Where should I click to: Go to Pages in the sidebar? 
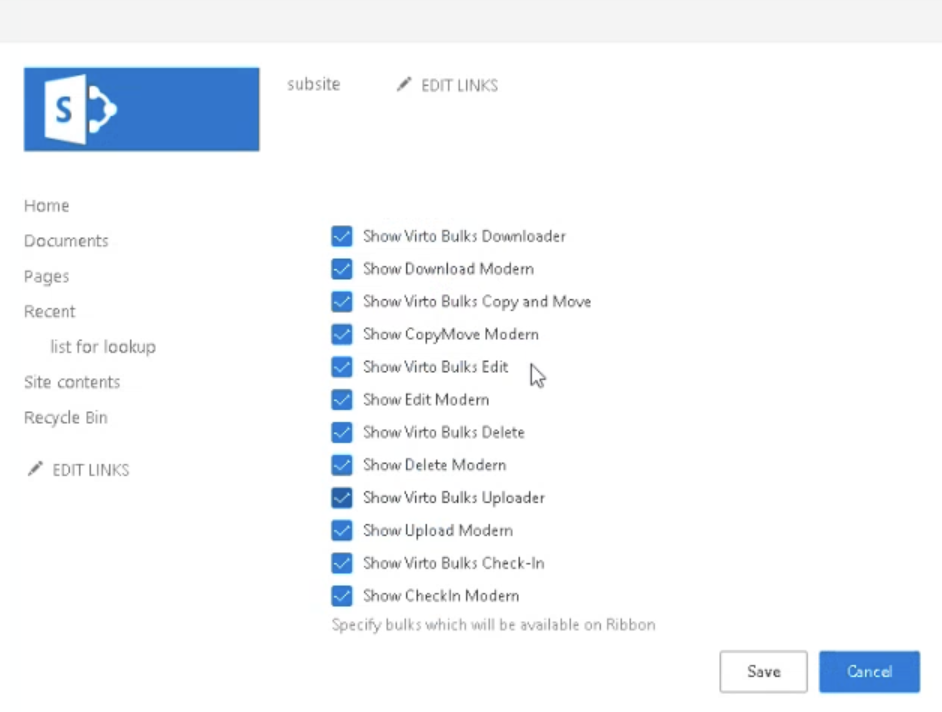coord(46,276)
